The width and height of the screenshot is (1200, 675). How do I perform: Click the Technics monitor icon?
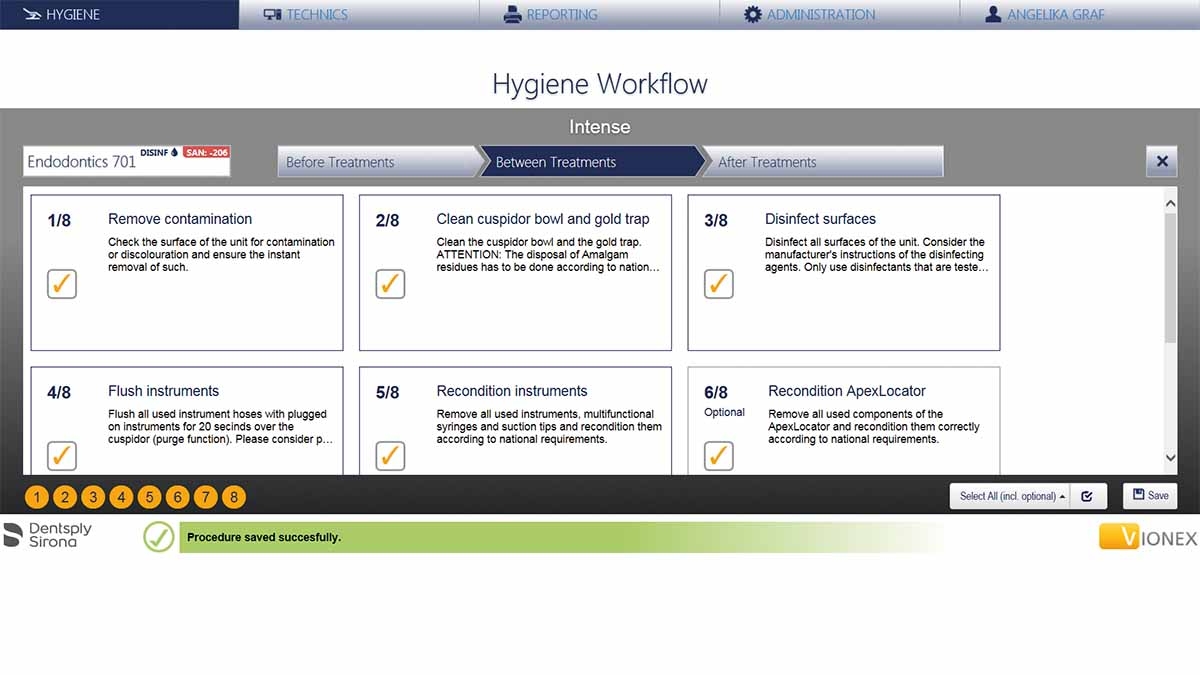point(272,15)
